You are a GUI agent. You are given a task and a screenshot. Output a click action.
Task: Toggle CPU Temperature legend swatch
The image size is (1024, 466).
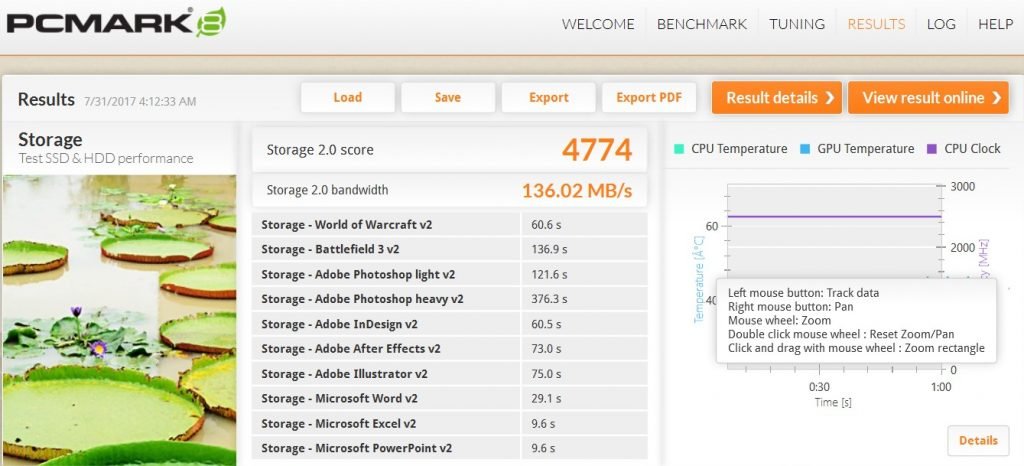(679, 149)
